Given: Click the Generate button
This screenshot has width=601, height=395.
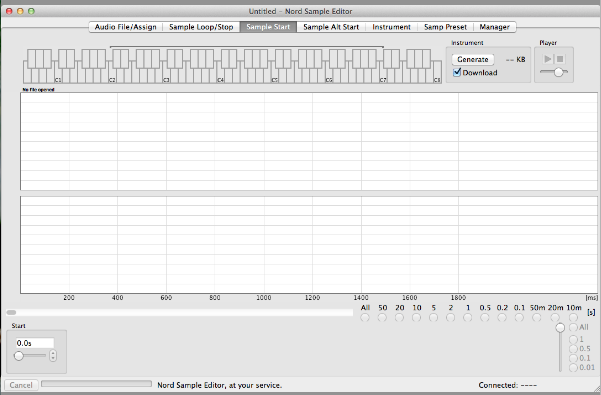Looking at the screenshot, I should point(473,59).
